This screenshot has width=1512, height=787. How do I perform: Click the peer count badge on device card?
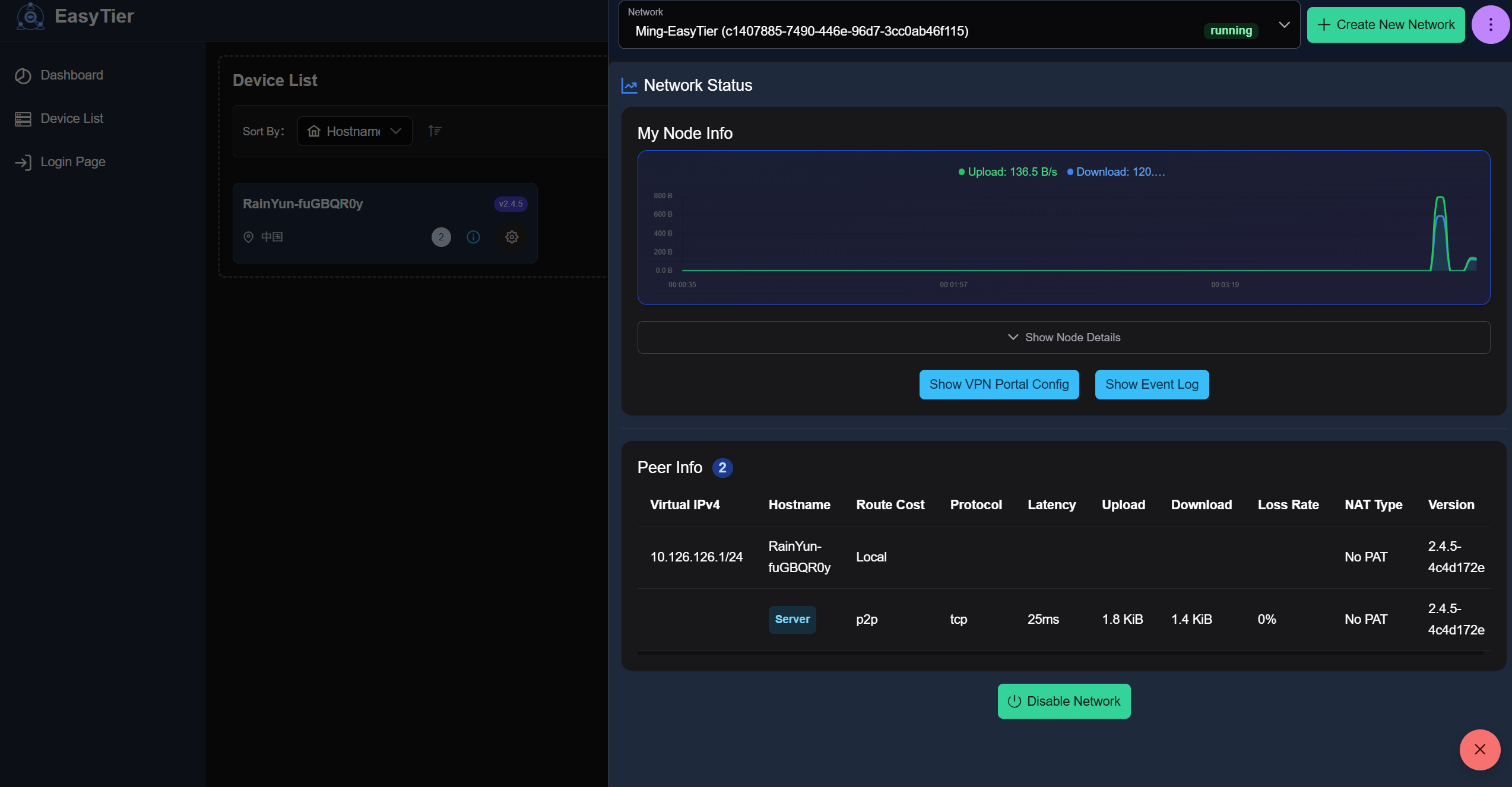441,237
